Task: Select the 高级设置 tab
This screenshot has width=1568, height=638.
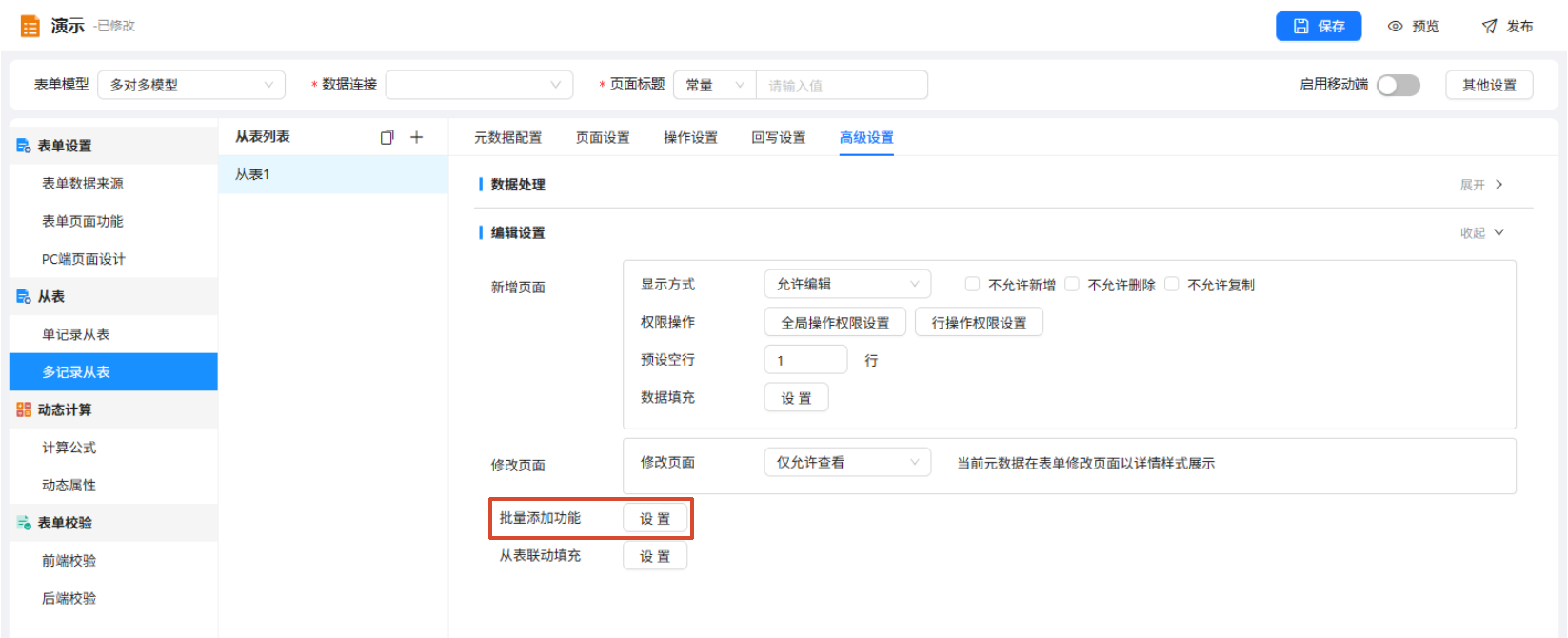Action: [866, 138]
